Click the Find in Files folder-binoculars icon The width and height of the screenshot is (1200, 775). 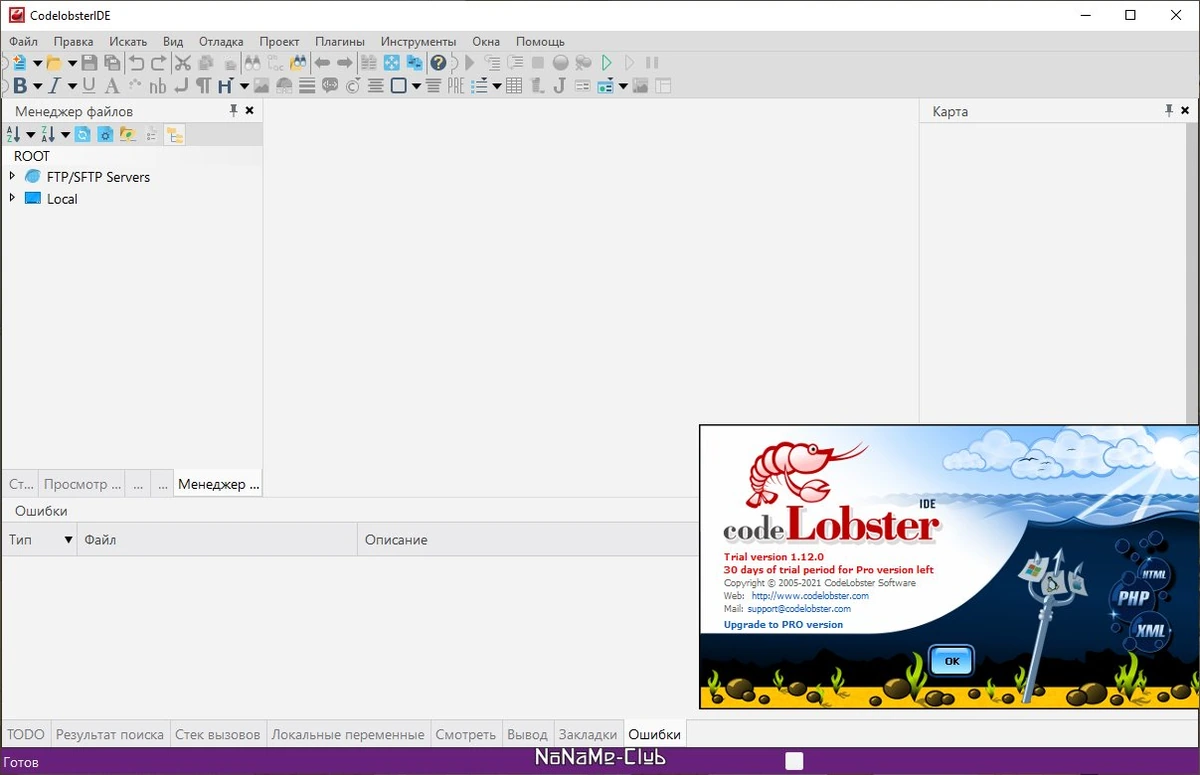tap(298, 63)
